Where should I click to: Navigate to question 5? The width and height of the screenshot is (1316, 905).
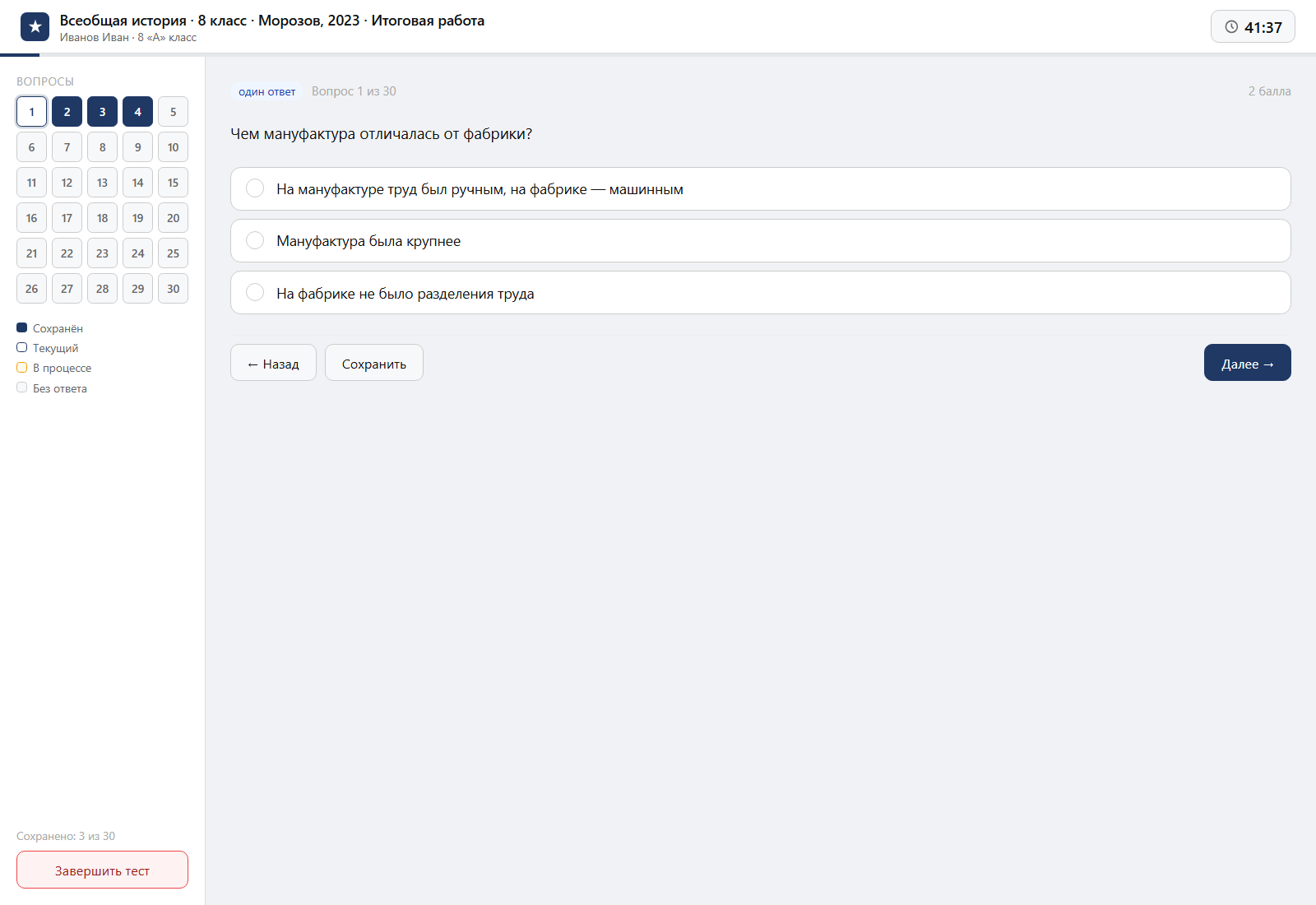point(173,112)
